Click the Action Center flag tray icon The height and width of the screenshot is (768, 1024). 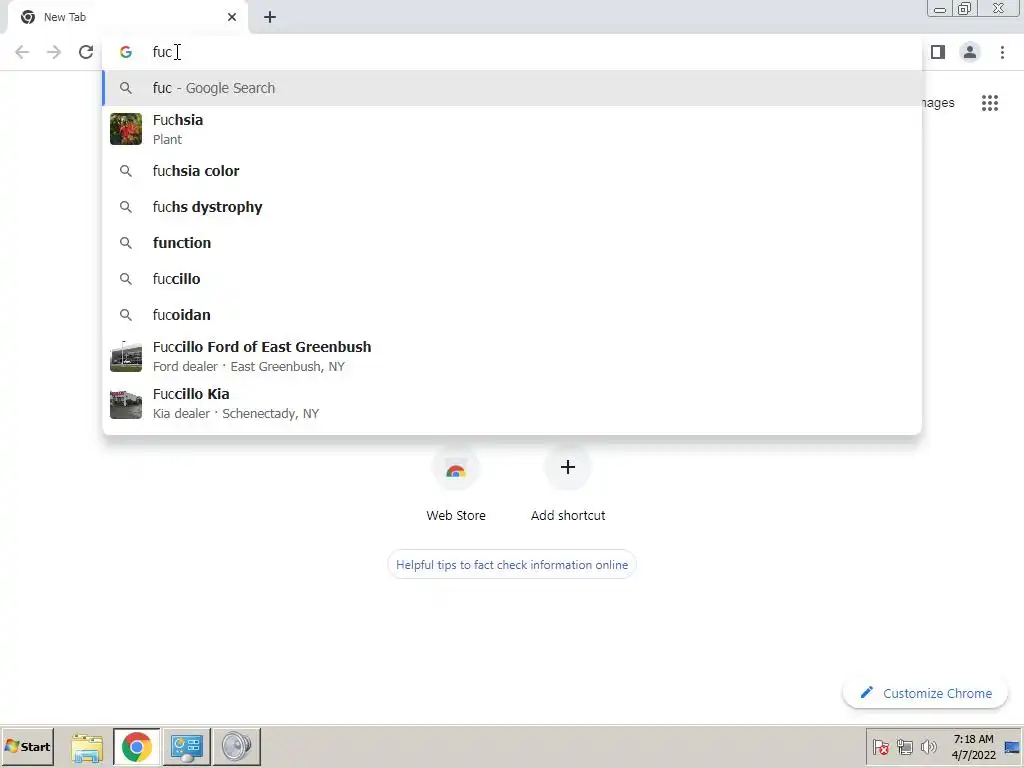(x=880, y=747)
